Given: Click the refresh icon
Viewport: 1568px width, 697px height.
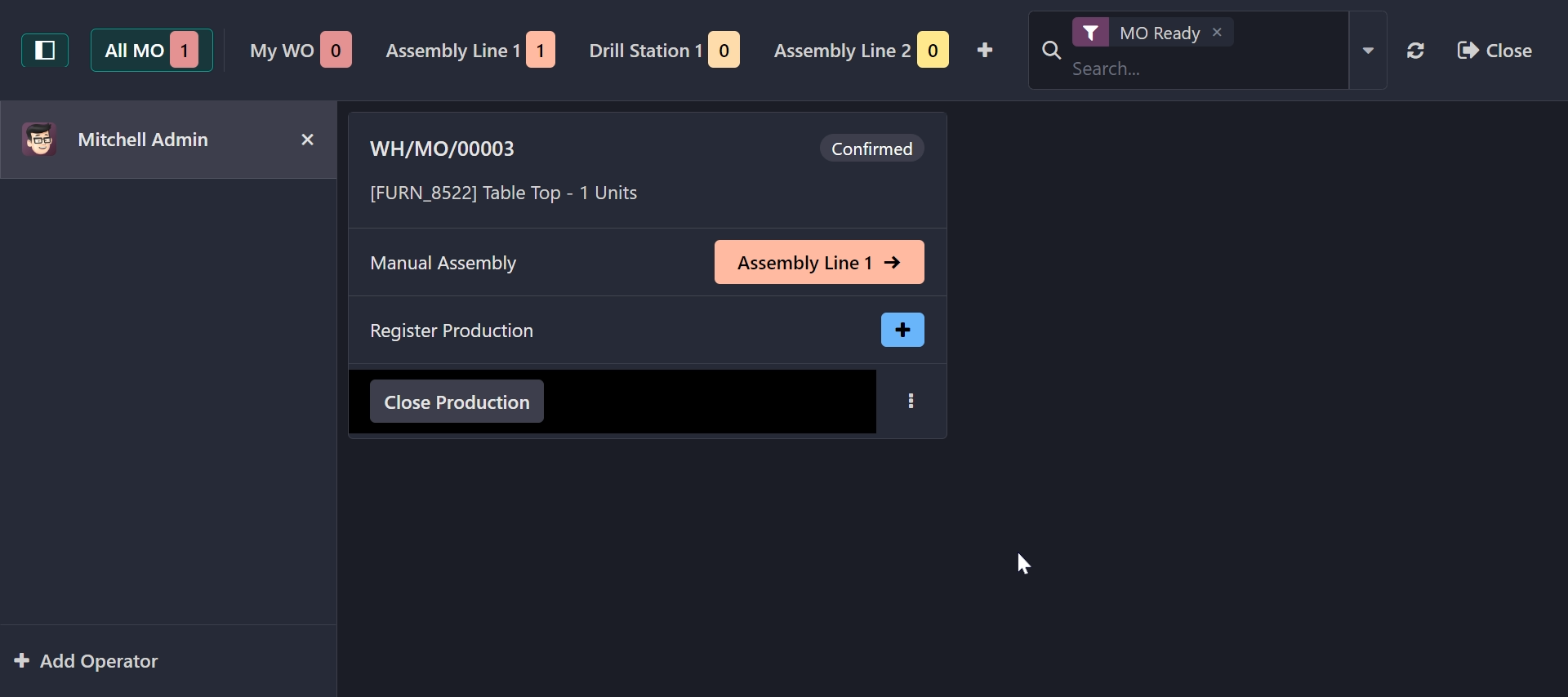Looking at the screenshot, I should point(1416,51).
